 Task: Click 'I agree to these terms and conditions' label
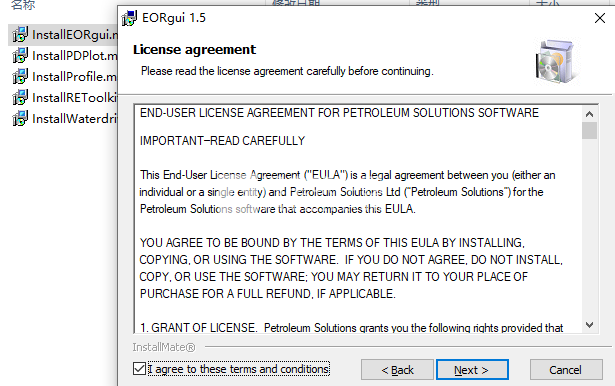238,369
